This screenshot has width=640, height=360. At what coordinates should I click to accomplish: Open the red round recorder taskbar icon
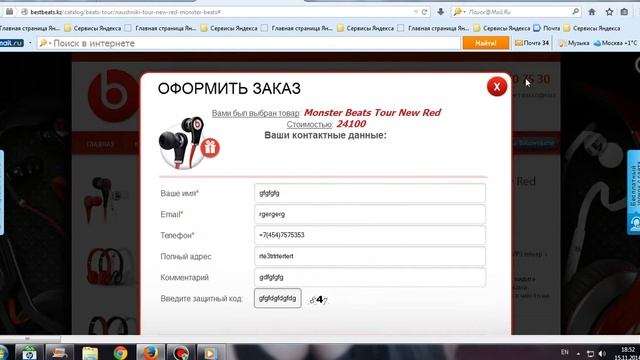click(180, 353)
